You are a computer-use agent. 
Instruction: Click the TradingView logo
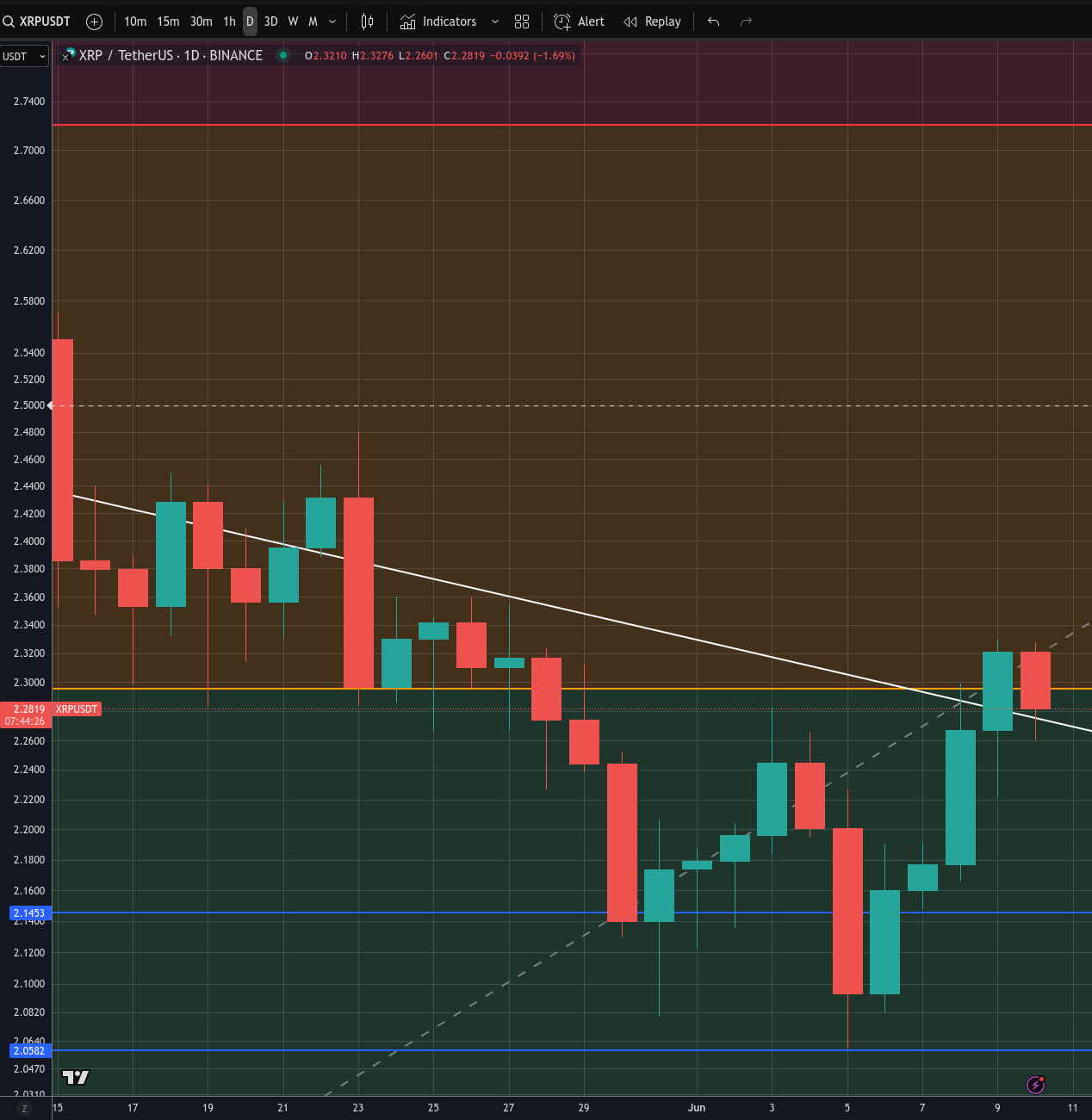[76, 1077]
